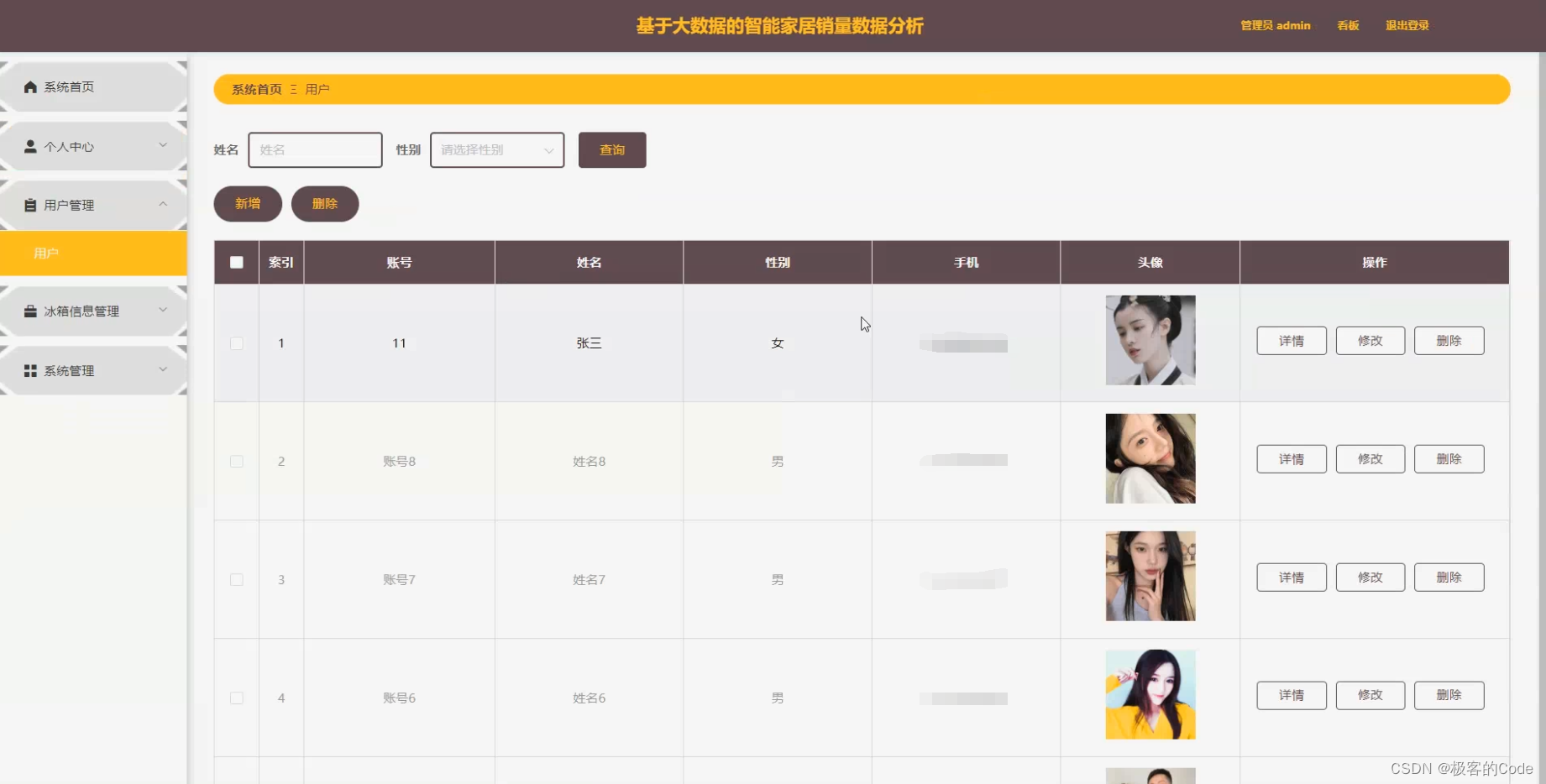Click 系统首页 in the breadcrumb

click(x=257, y=90)
